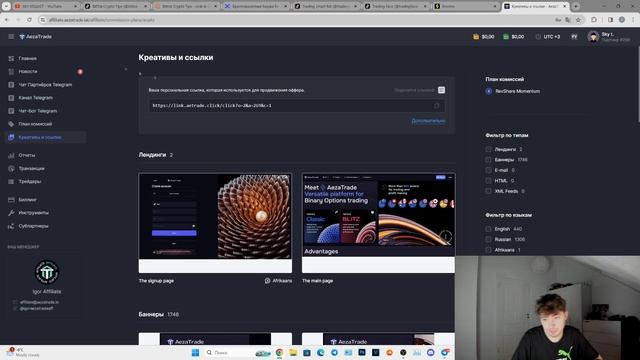
Task: Check the Afrikaans language filter
Action: [x=488, y=250]
